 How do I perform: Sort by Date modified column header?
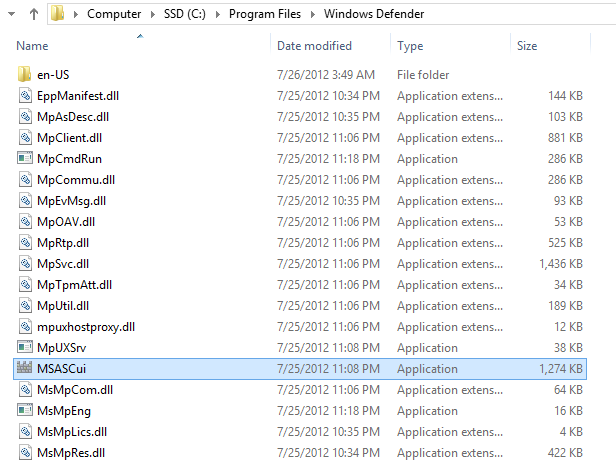point(314,46)
